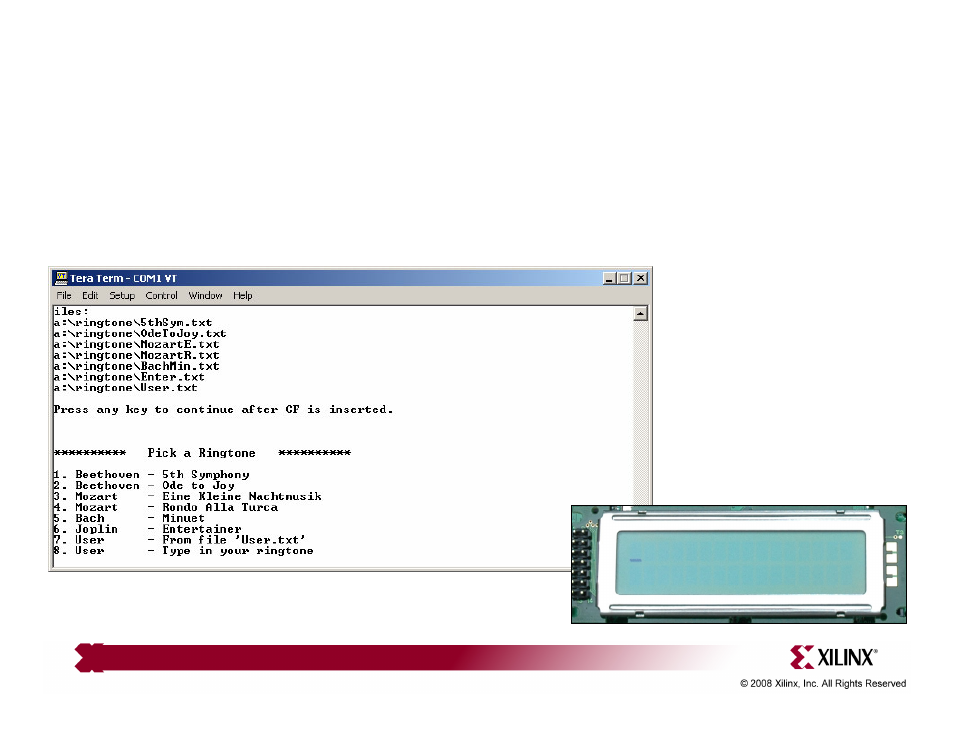Click 'Press any key to continue' line
Viewport: 954px width, 737px height.
pyautogui.click(x=223, y=410)
